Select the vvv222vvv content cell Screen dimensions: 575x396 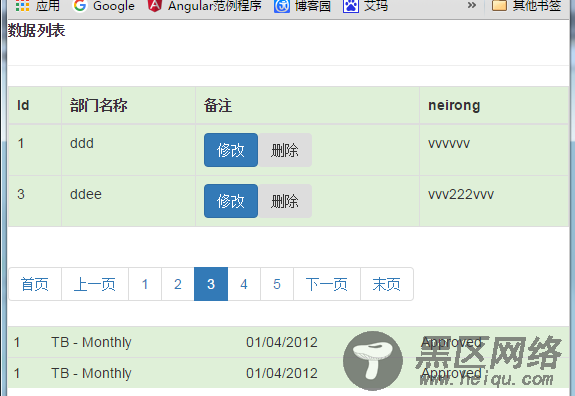pos(494,201)
